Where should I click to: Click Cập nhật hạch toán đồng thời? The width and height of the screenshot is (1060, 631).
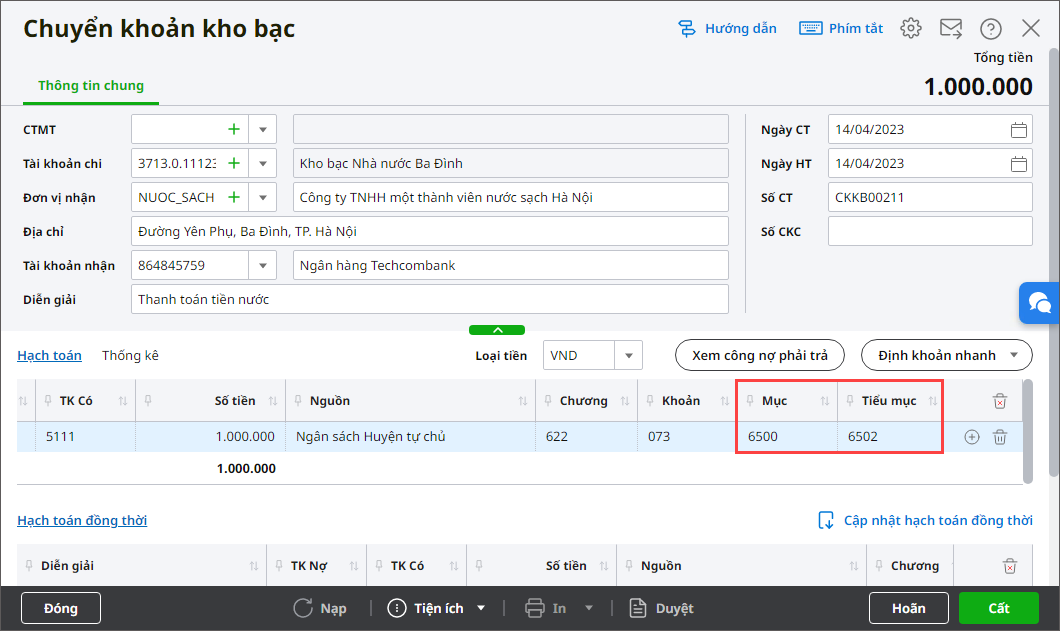[x=925, y=520]
